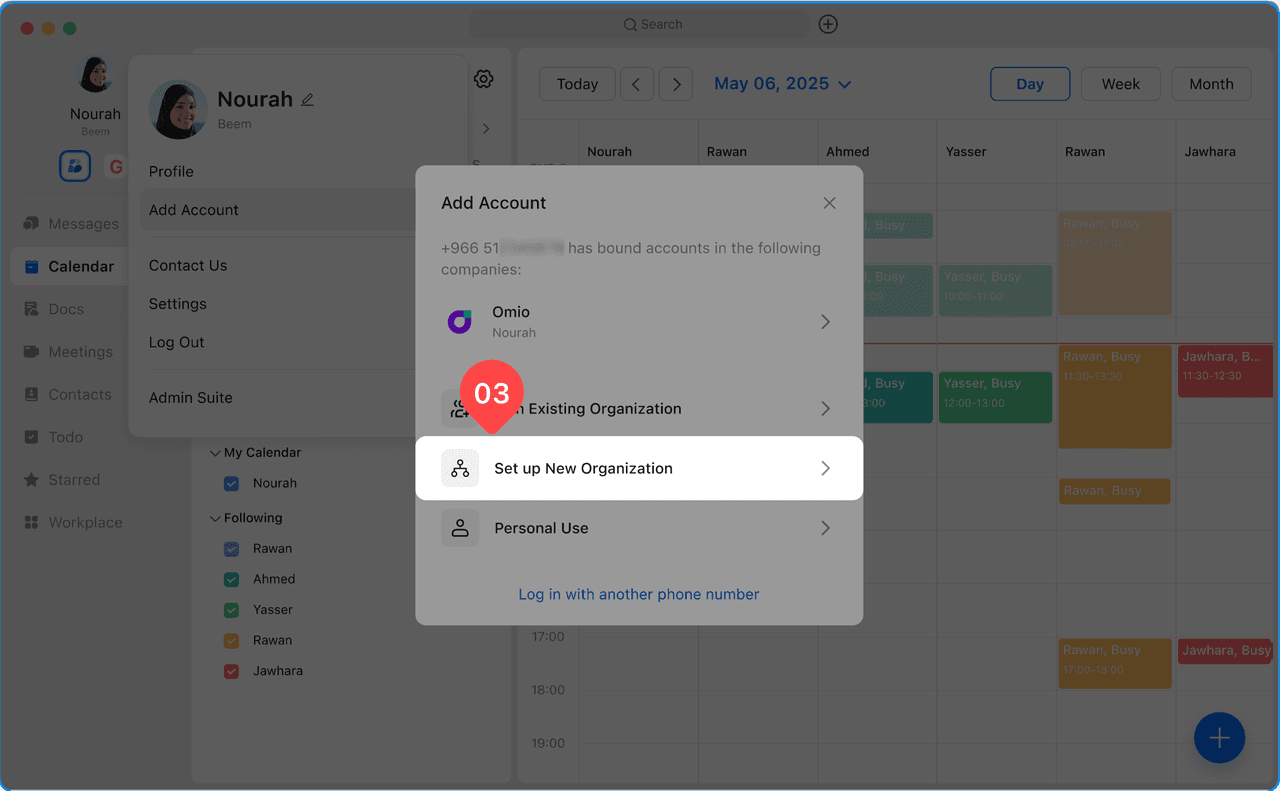
Task: Click the plus icon beside the search bar
Action: (x=828, y=24)
